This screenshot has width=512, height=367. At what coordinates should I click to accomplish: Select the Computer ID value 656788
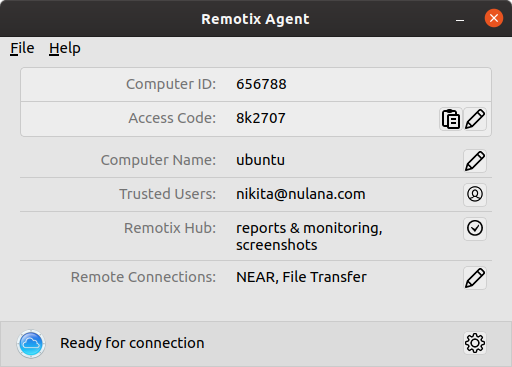pyautogui.click(x=261, y=84)
